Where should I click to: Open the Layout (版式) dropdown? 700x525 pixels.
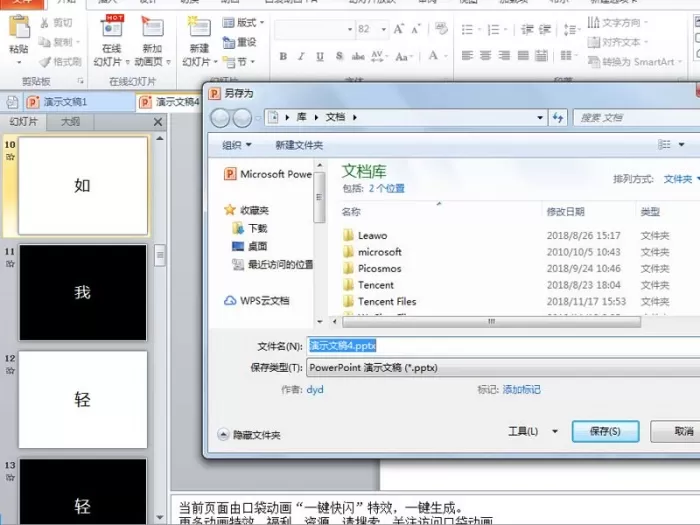(243, 22)
